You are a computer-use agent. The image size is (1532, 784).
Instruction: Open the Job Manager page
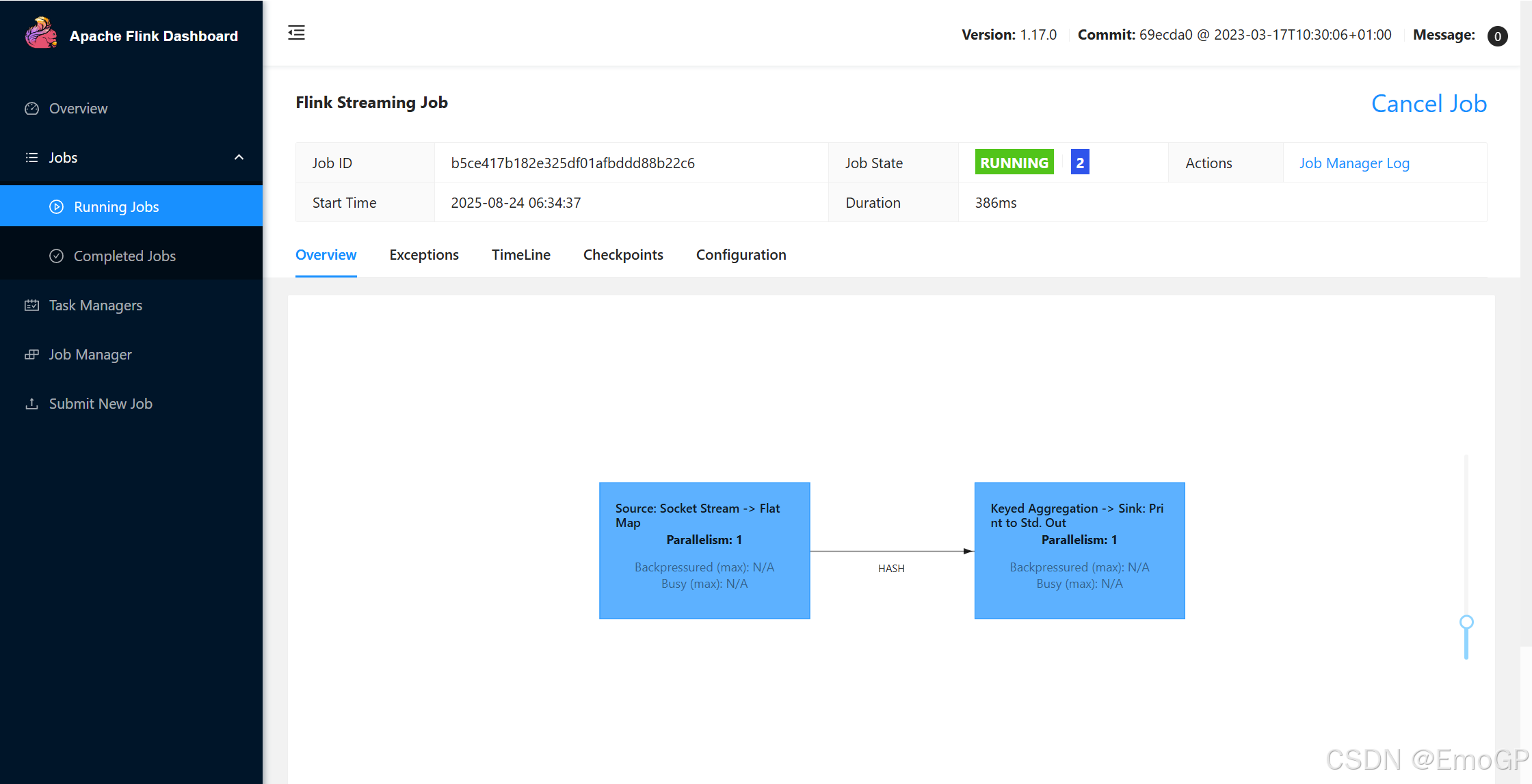click(x=131, y=355)
